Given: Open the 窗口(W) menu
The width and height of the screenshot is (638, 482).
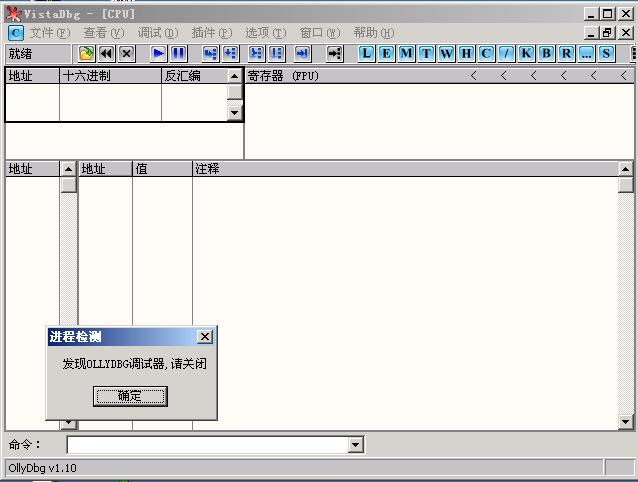Looking at the screenshot, I should [x=320, y=33].
